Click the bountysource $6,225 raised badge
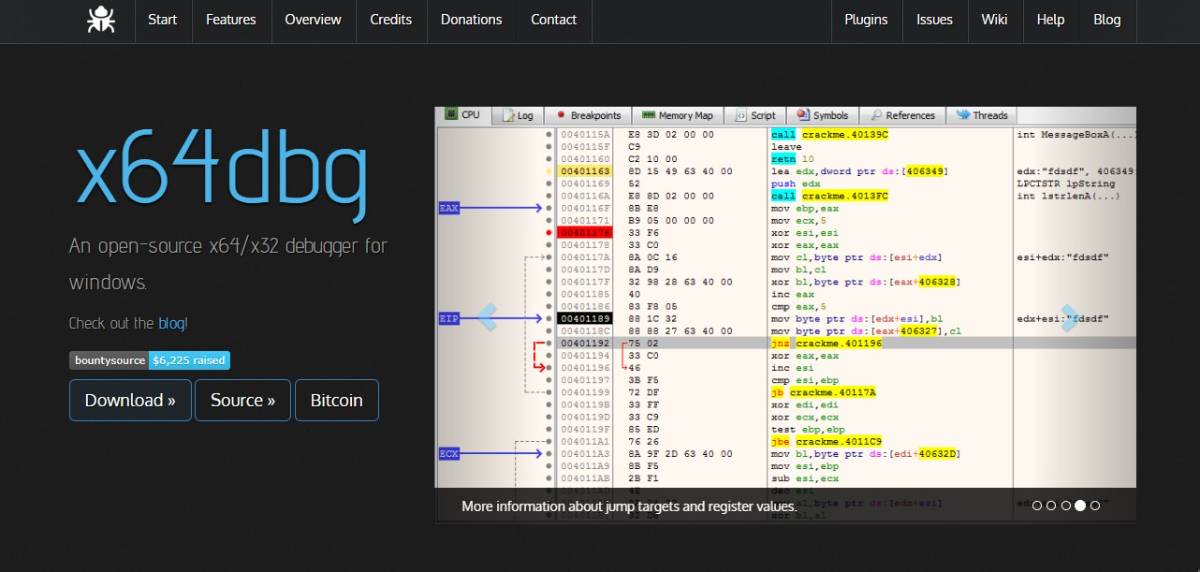The image size is (1200, 572). (150, 360)
